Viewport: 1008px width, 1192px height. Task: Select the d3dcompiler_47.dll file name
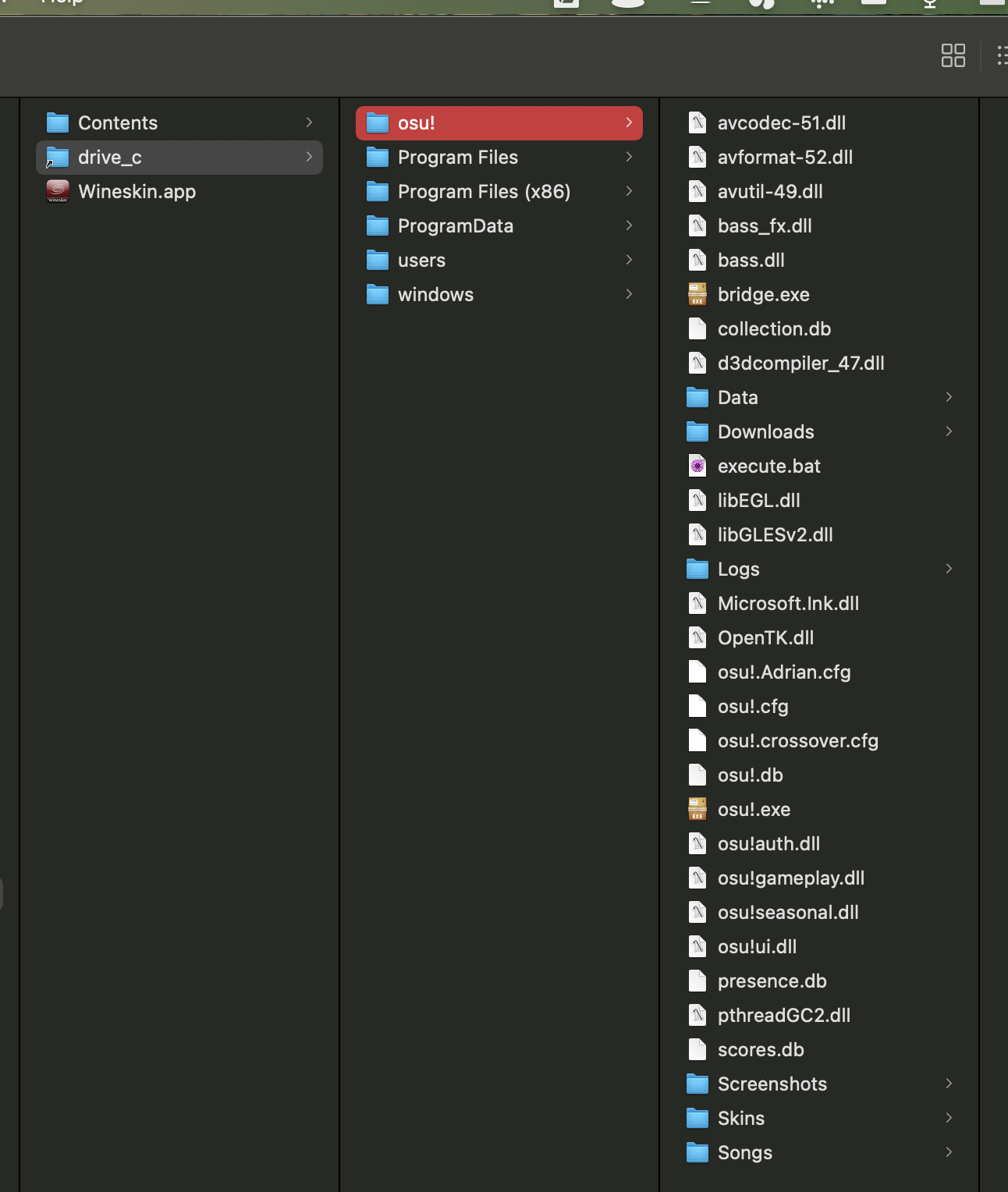[x=801, y=363]
